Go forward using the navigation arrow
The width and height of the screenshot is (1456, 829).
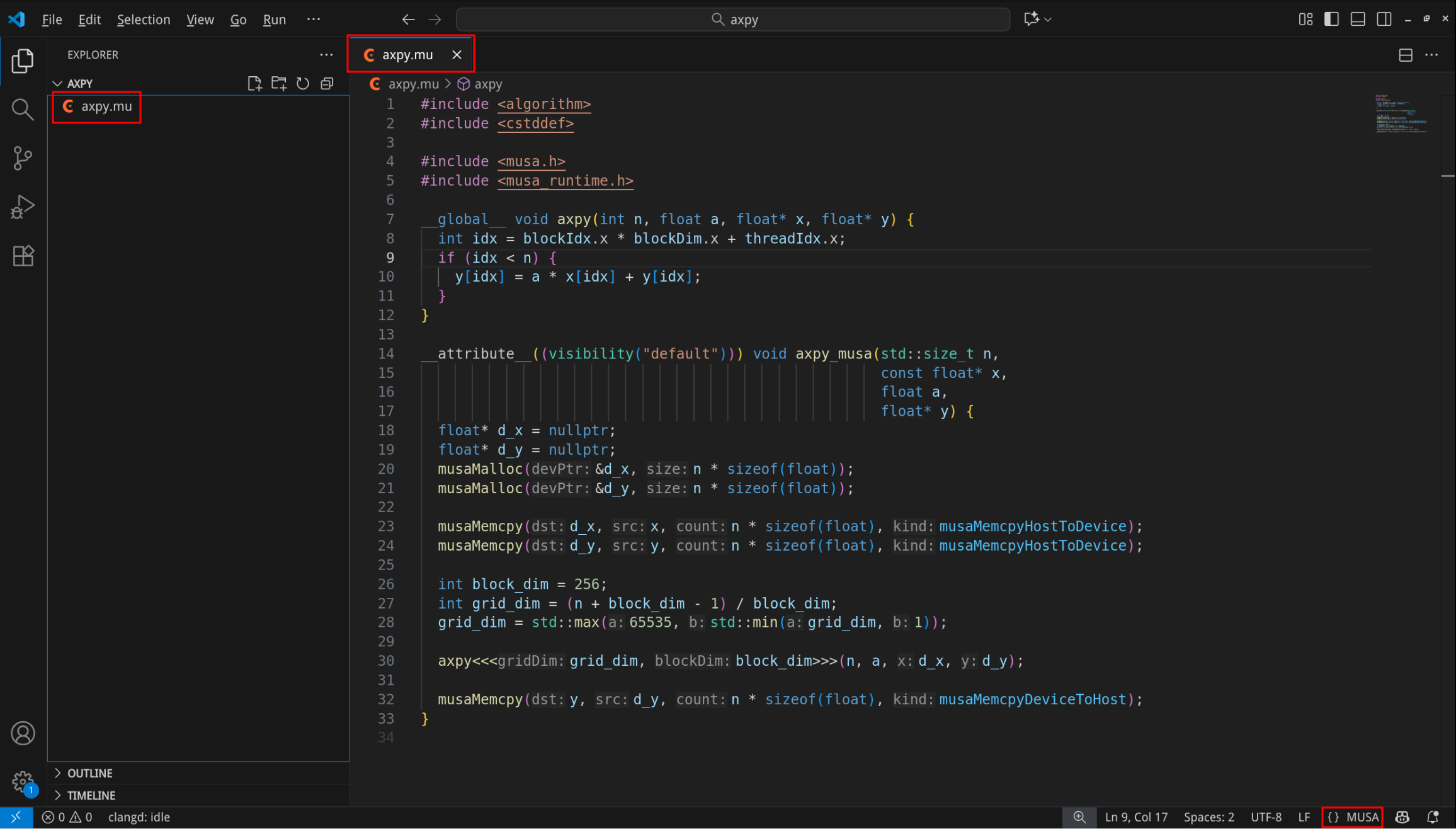pos(435,20)
